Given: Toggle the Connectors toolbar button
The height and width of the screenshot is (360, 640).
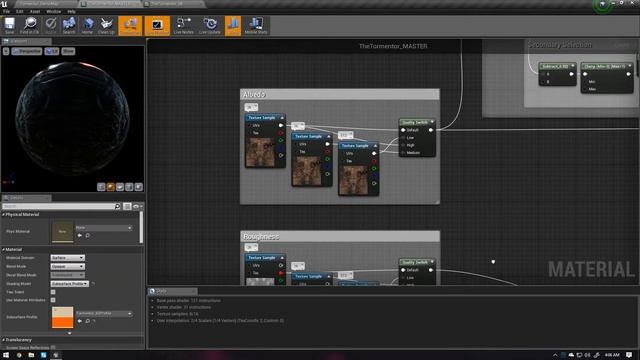Looking at the screenshot, I should [x=130, y=26].
